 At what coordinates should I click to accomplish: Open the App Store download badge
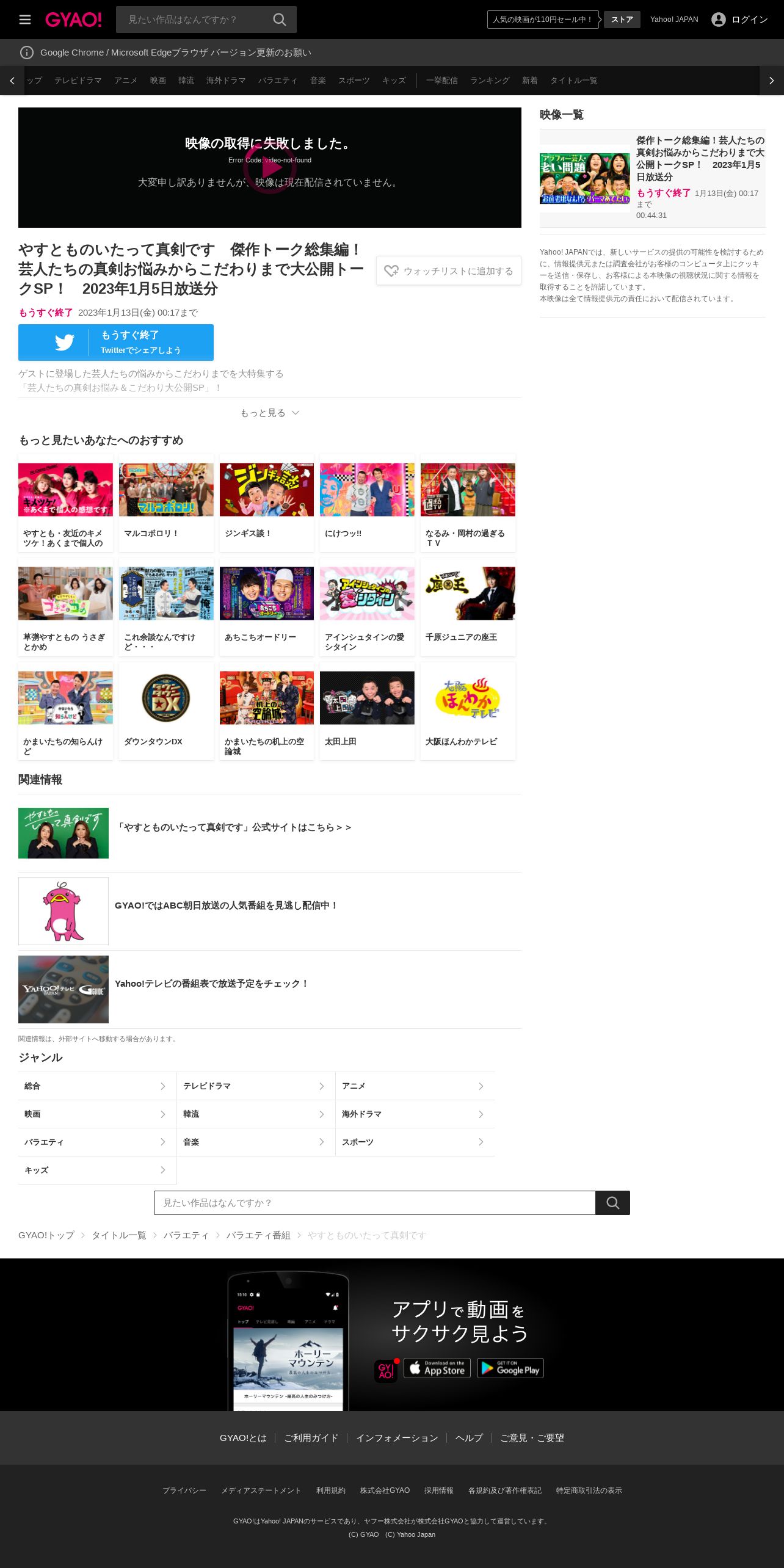pos(437,1368)
